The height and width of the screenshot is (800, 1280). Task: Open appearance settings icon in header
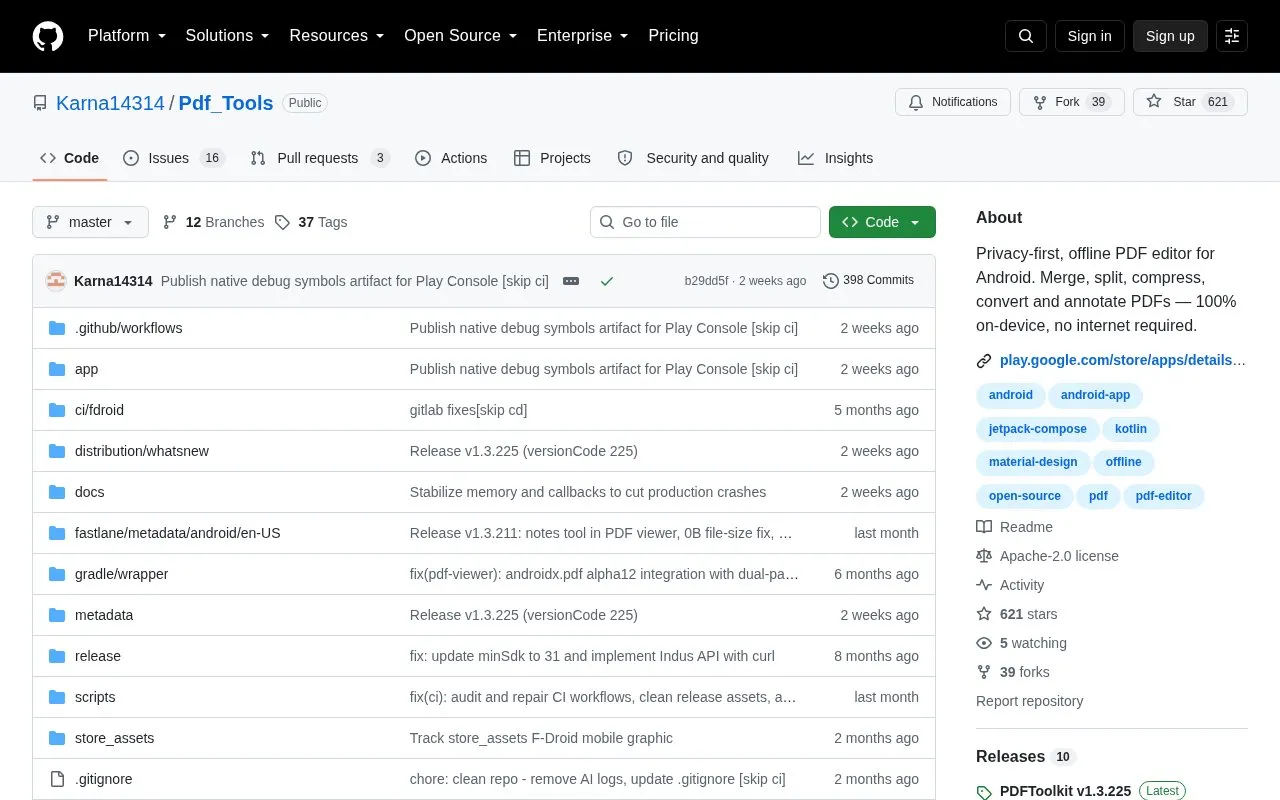point(1232,36)
